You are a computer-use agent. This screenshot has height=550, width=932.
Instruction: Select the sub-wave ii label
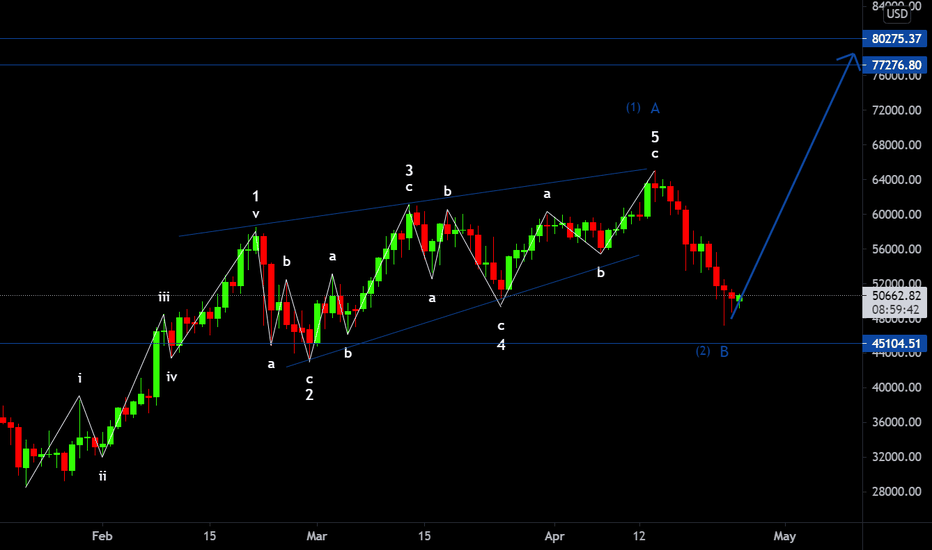(102, 476)
